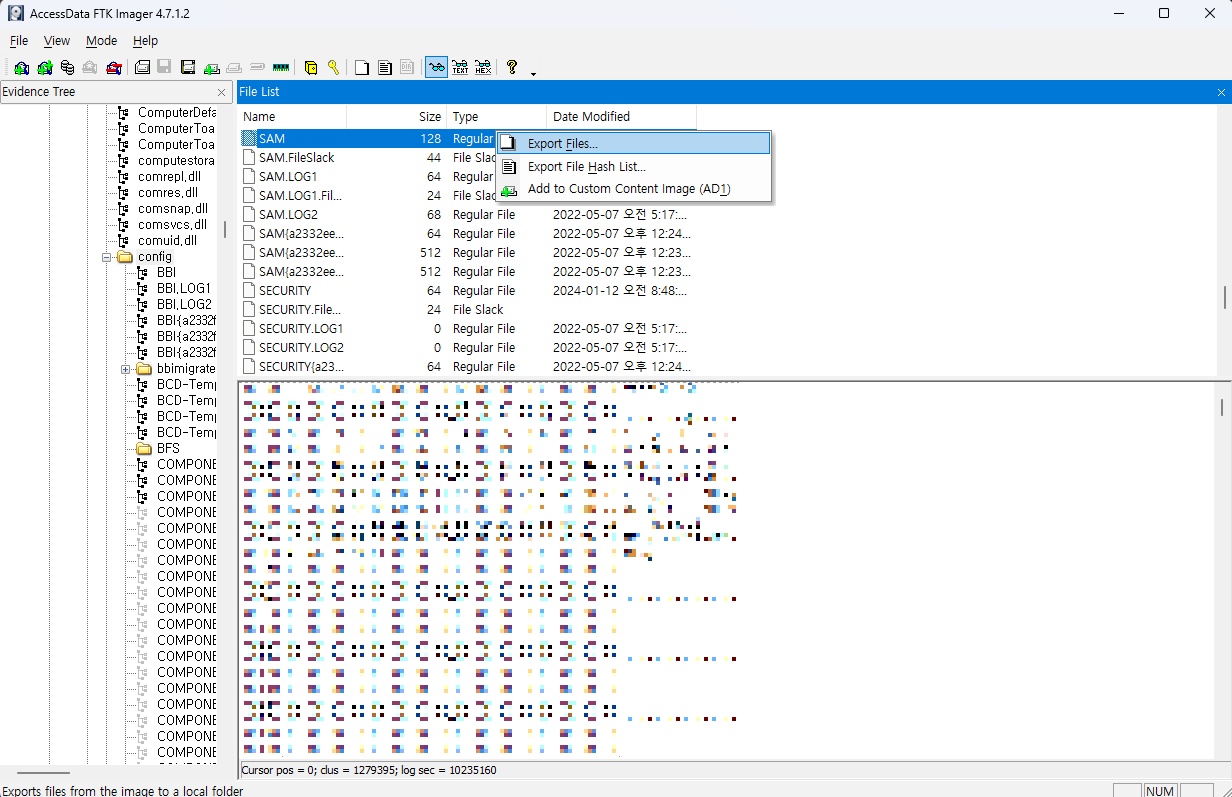1232x797 pixels.
Task: Click the config folder icon in tree
Action: pos(125,256)
